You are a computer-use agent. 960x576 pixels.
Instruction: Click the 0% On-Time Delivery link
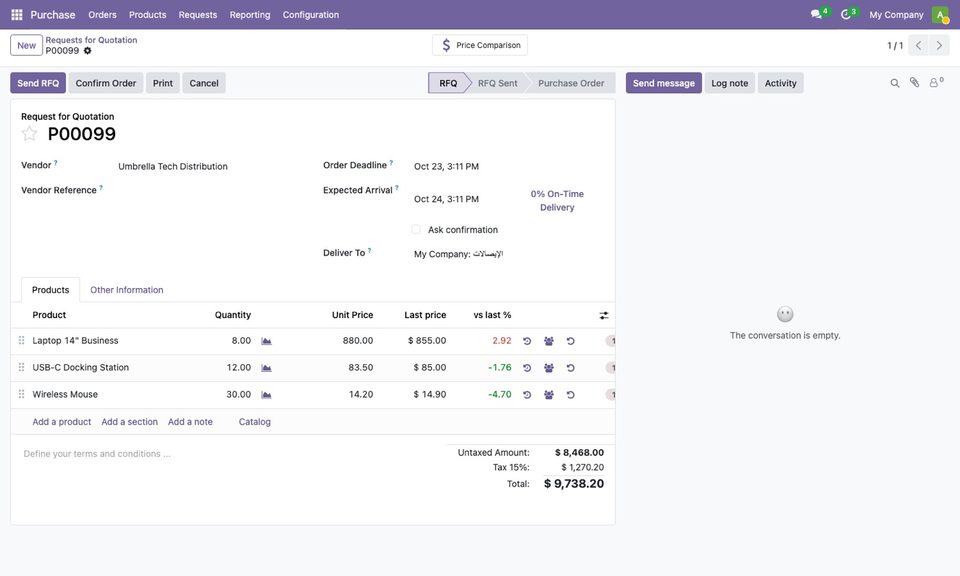557,201
